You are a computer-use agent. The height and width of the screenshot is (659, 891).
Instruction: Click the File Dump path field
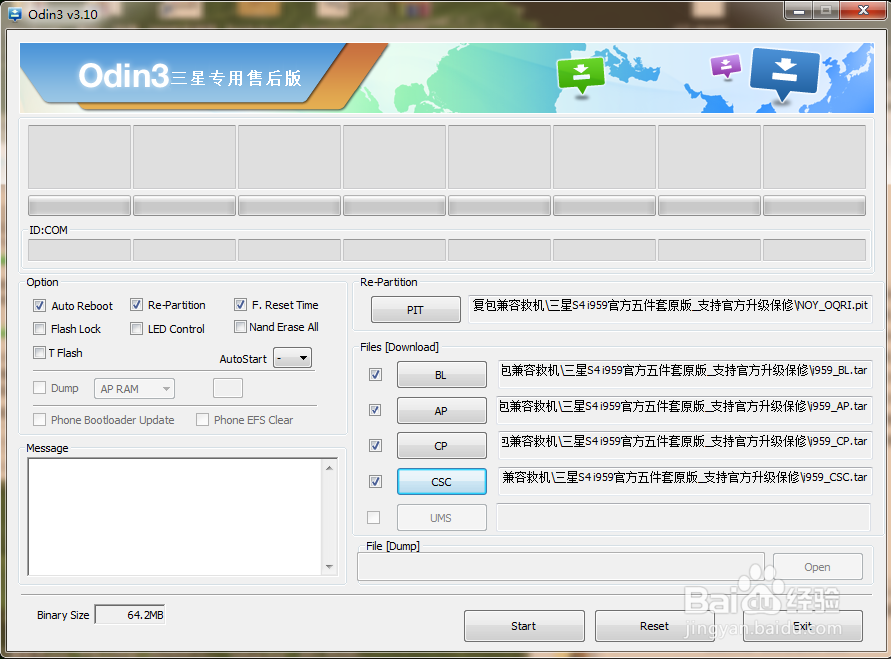pyautogui.click(x=561, y=566)
